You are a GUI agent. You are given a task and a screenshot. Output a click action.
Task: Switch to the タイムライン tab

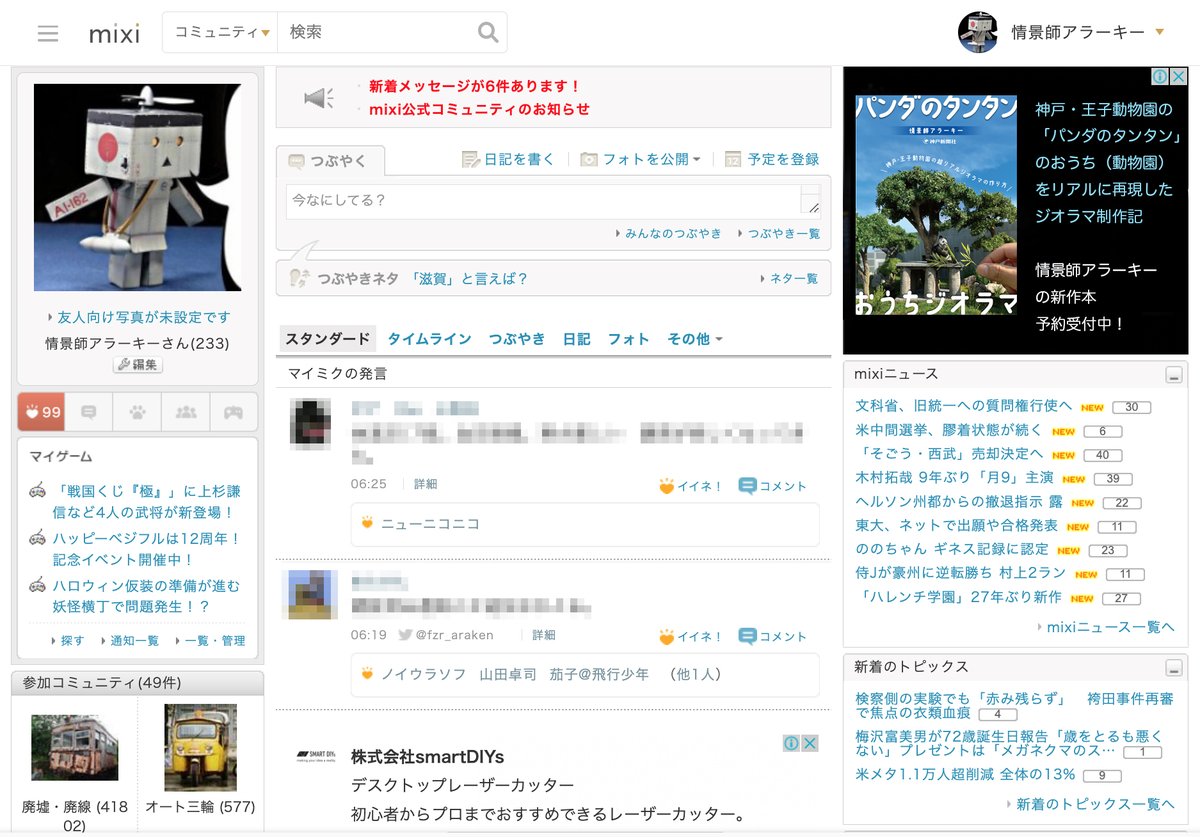[429, 339]
